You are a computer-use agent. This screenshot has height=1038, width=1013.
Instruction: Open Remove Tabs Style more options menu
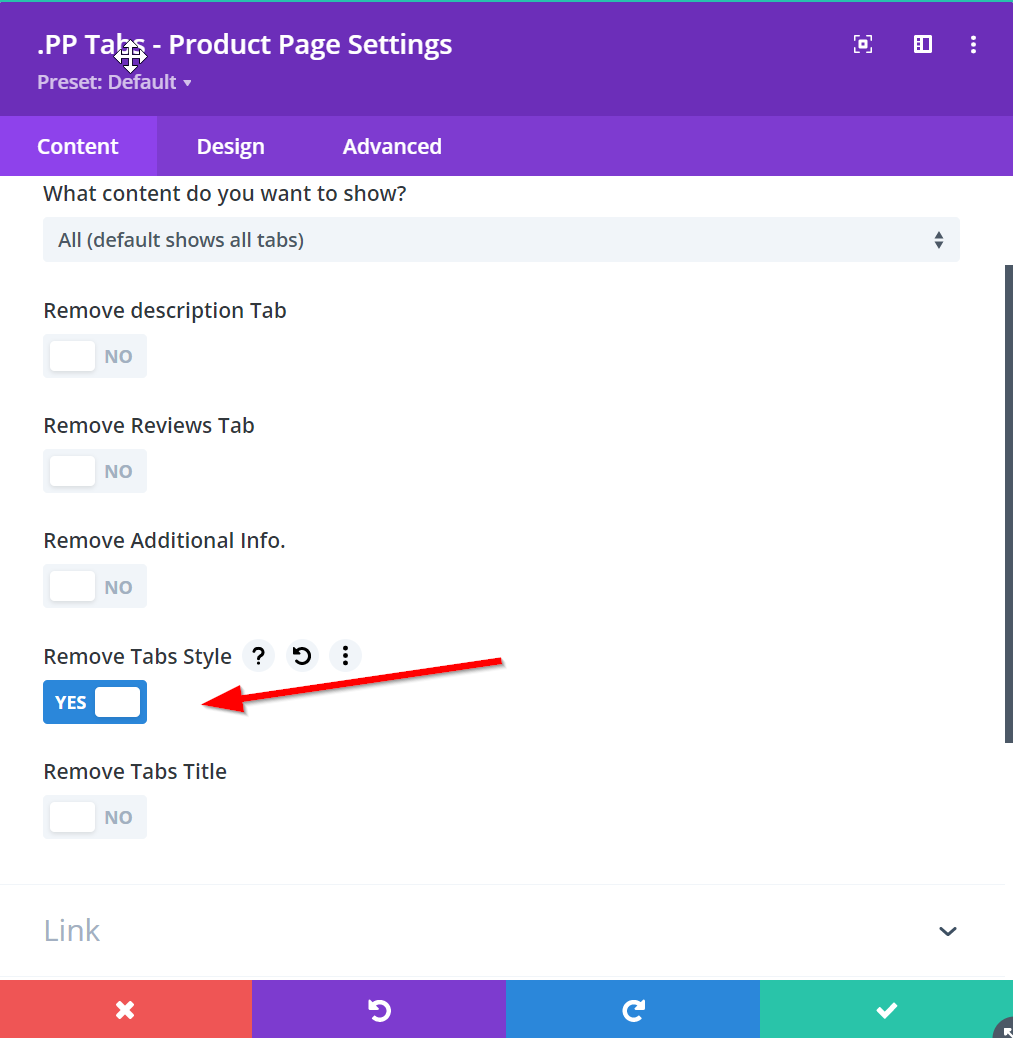(345, 656)
